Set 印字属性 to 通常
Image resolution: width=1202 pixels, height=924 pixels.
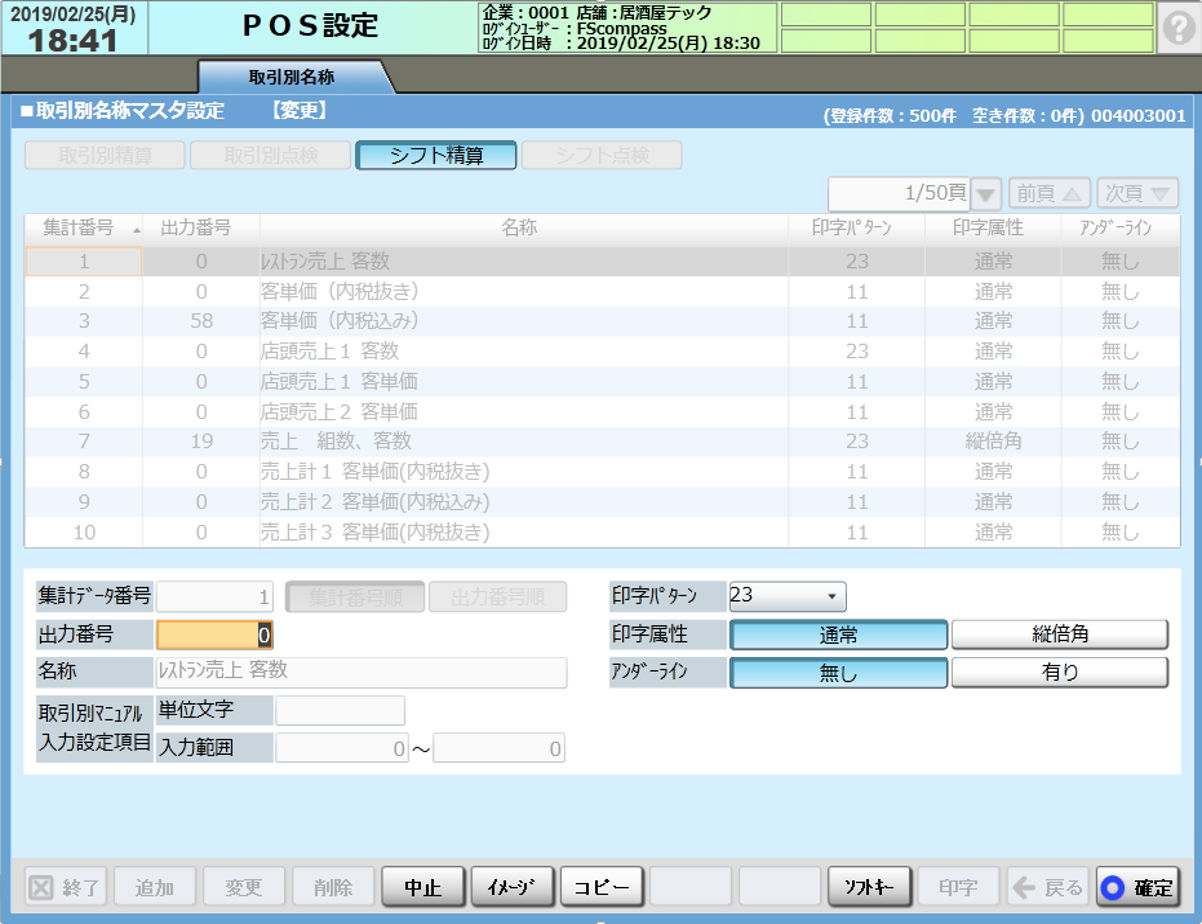click(x=839, y=635)
